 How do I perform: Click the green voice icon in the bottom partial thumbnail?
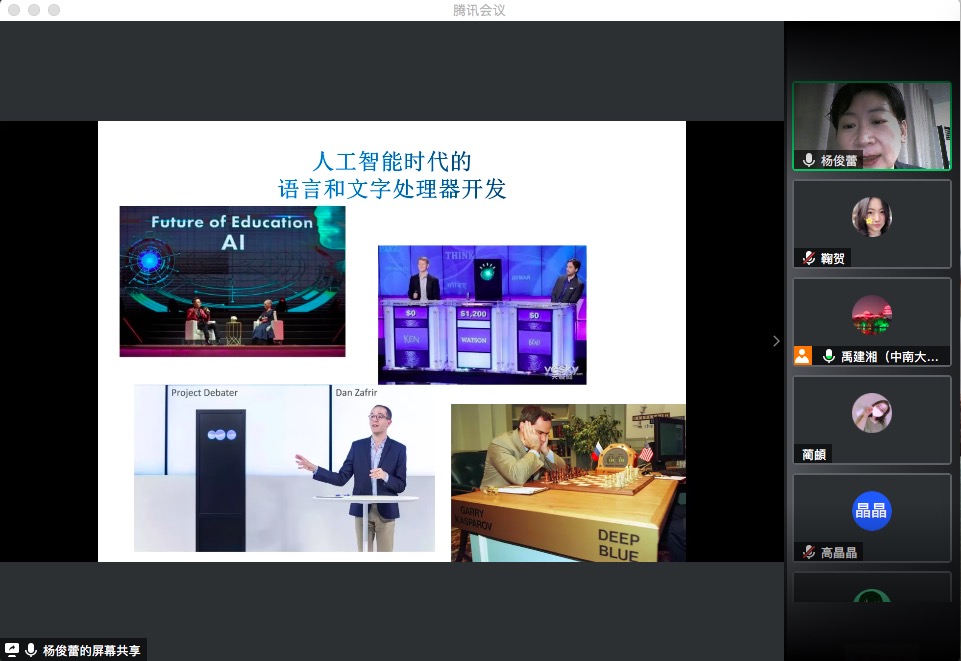pyautogui.click(x=870, y=601)
